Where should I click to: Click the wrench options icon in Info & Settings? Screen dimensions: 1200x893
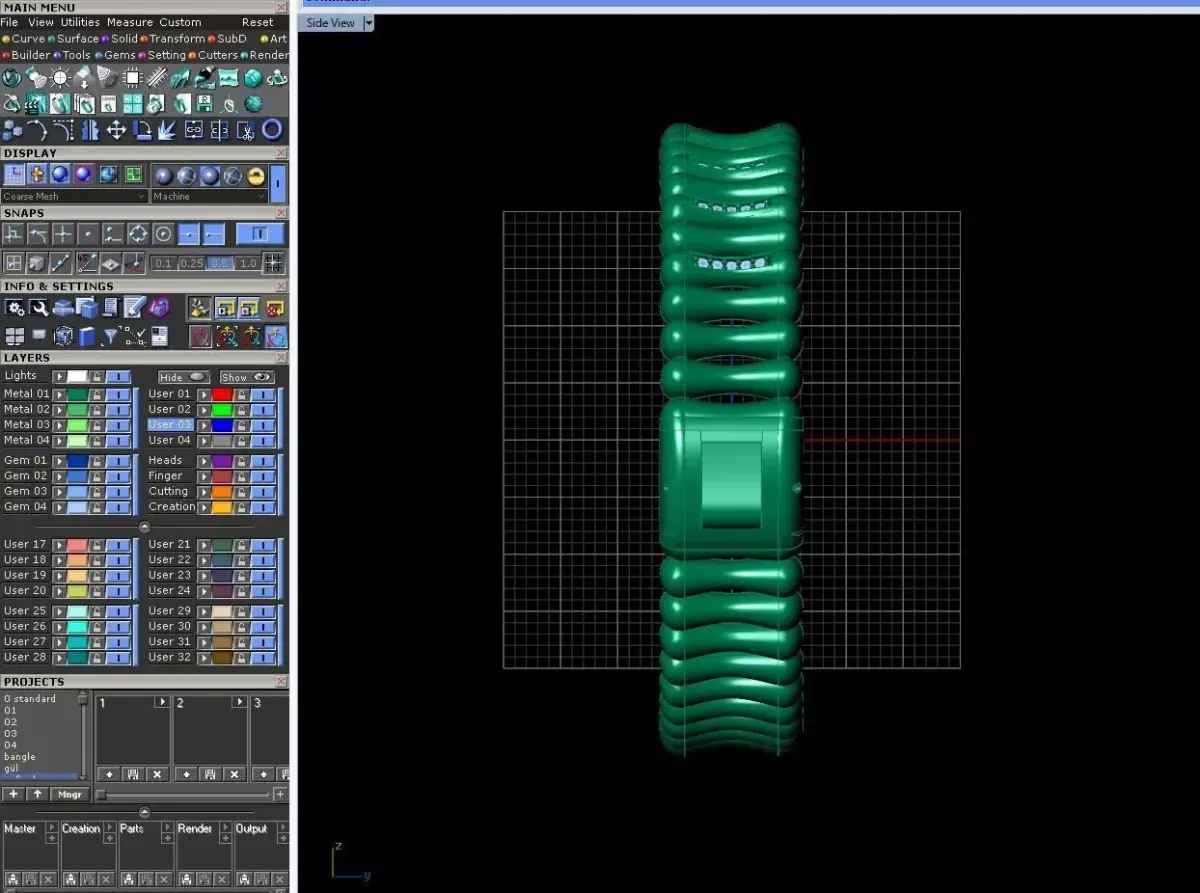38,307
